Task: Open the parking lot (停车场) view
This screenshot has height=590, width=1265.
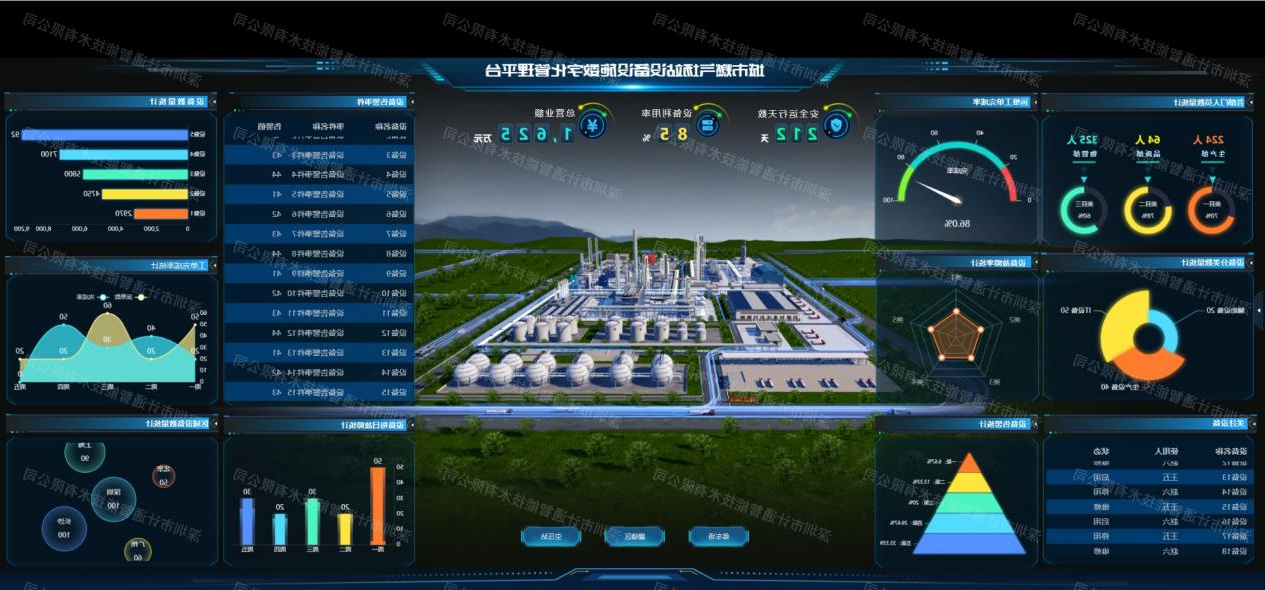Action: pos(718,537)
